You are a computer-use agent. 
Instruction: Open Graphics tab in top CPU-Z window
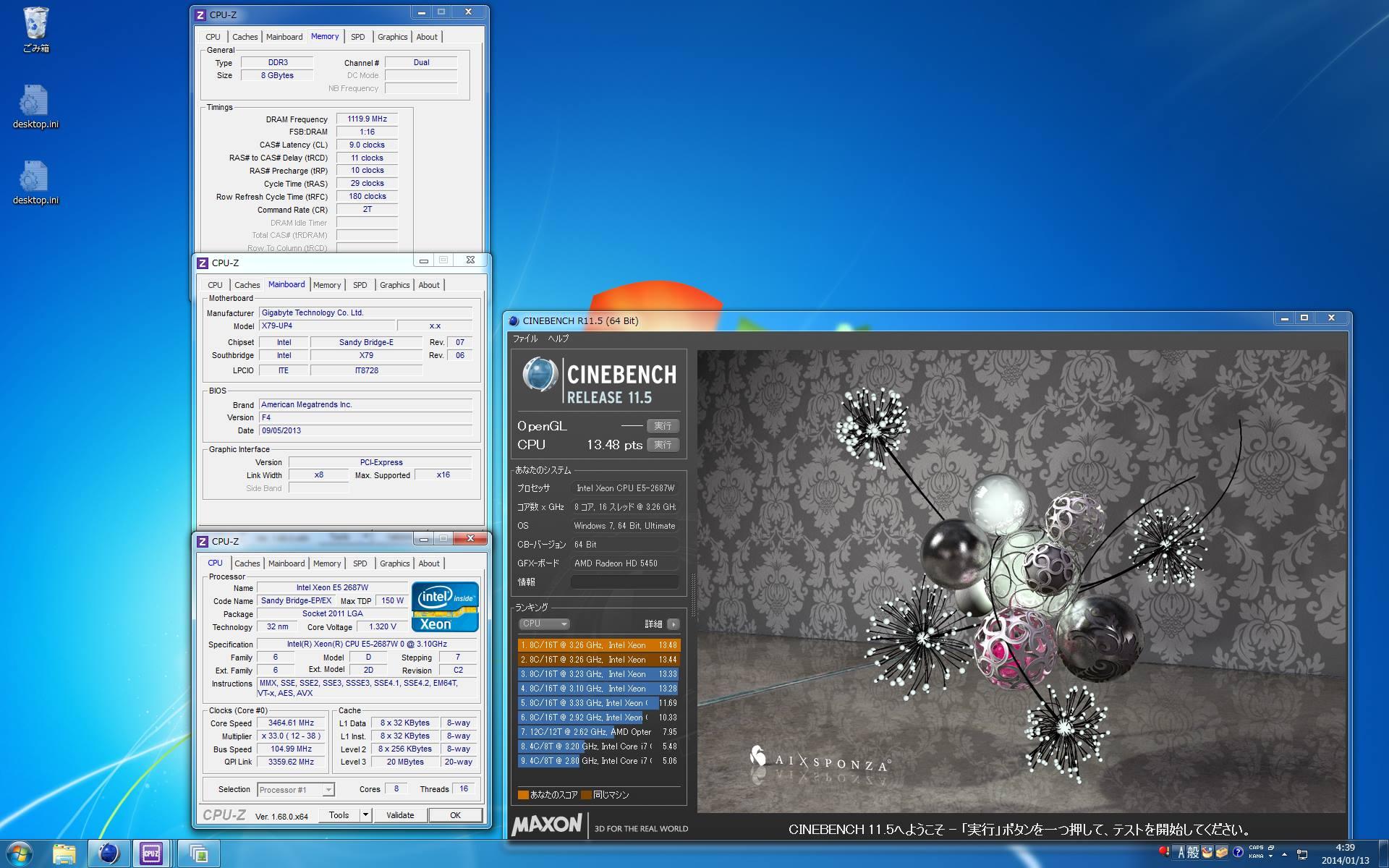pos(393,37)
